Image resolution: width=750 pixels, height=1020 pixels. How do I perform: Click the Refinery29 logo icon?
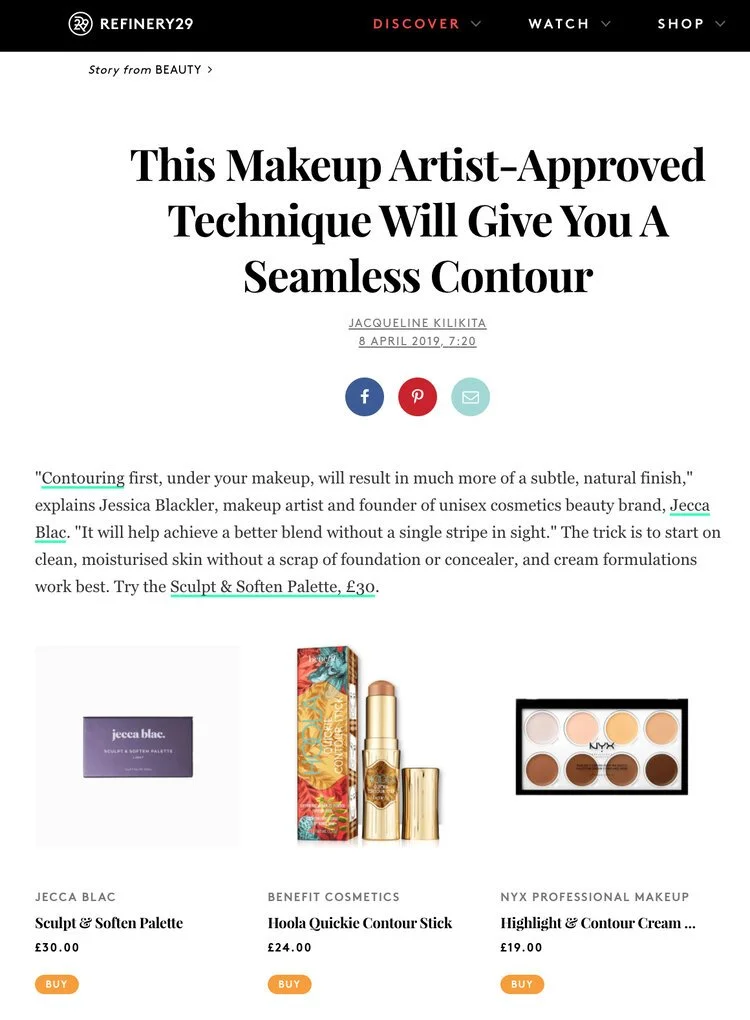pos(80,24)
